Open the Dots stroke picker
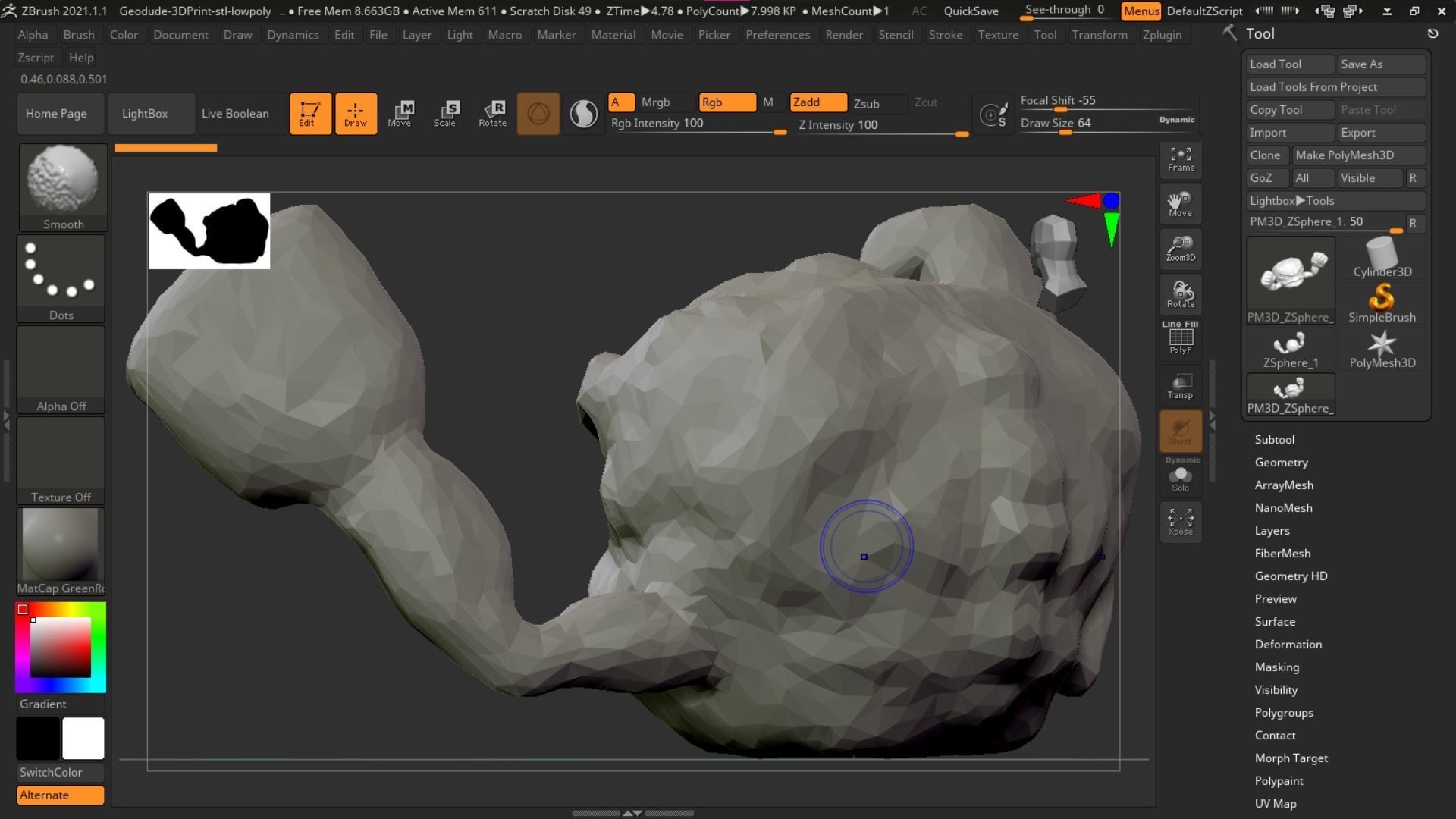 pos(61,278)
